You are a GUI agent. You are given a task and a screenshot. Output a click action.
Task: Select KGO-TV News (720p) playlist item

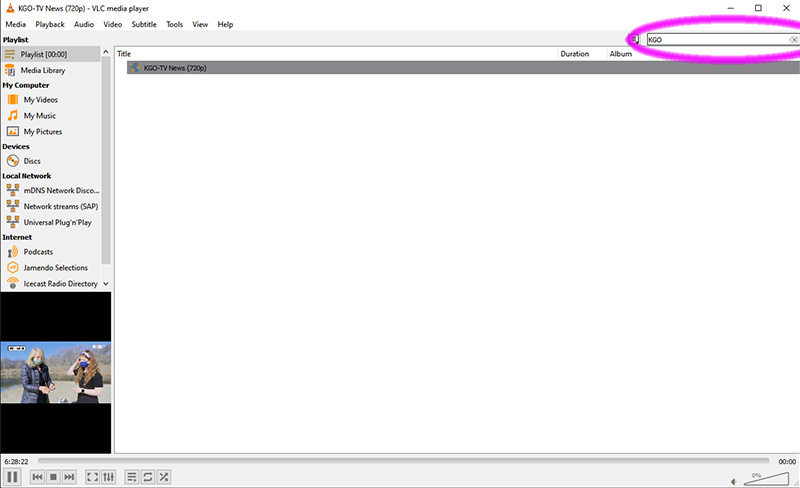coord(463,68)
